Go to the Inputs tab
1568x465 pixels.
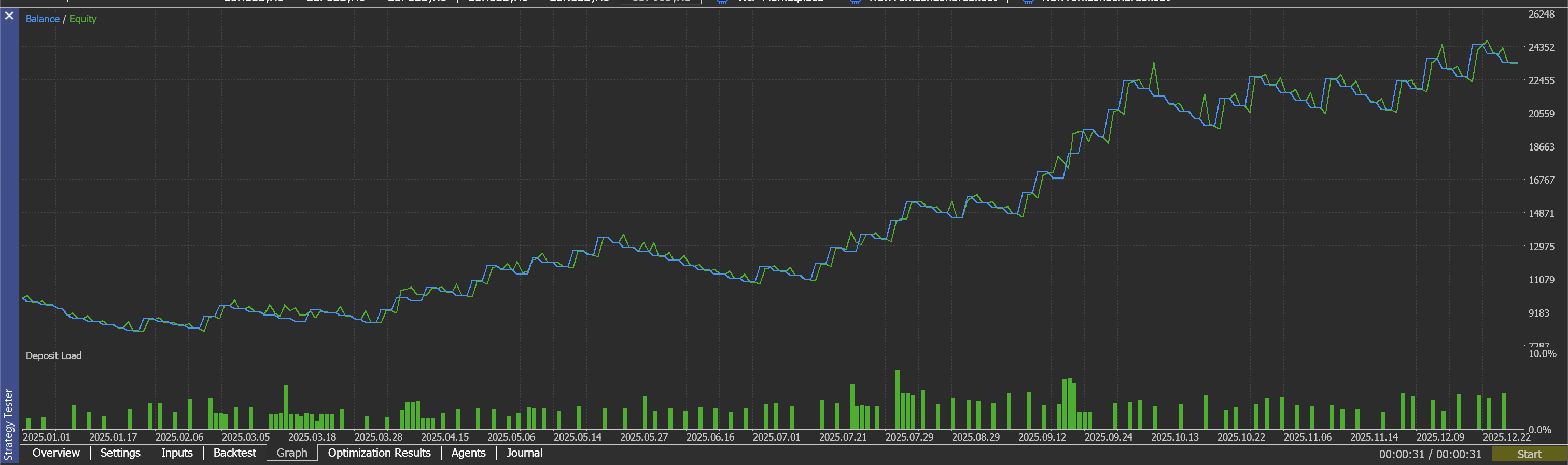click(x=176, y=453)
